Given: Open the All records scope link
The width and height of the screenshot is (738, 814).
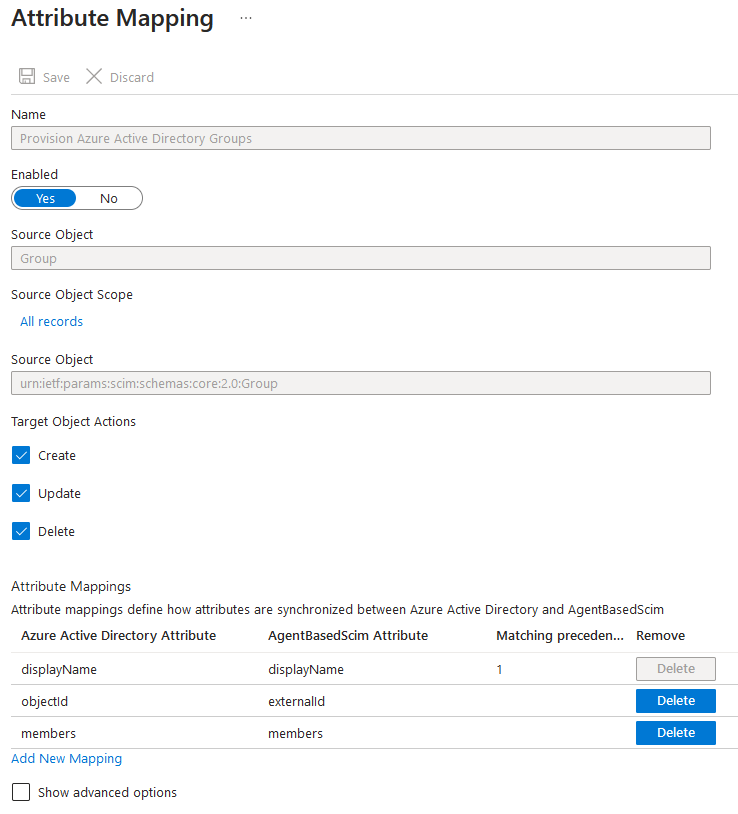Looking at the screenshot, I should (x=51, y=321).
